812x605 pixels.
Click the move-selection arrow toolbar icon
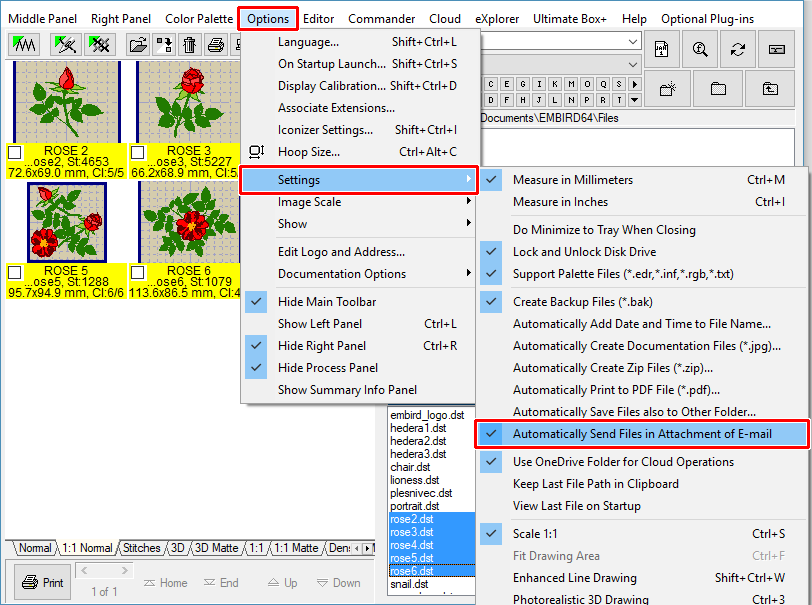(164, 45)
